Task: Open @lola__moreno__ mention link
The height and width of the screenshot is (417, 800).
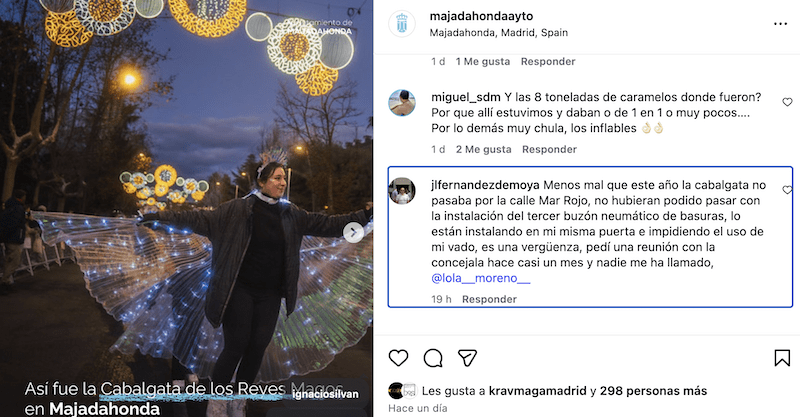Action: point(481,278)
